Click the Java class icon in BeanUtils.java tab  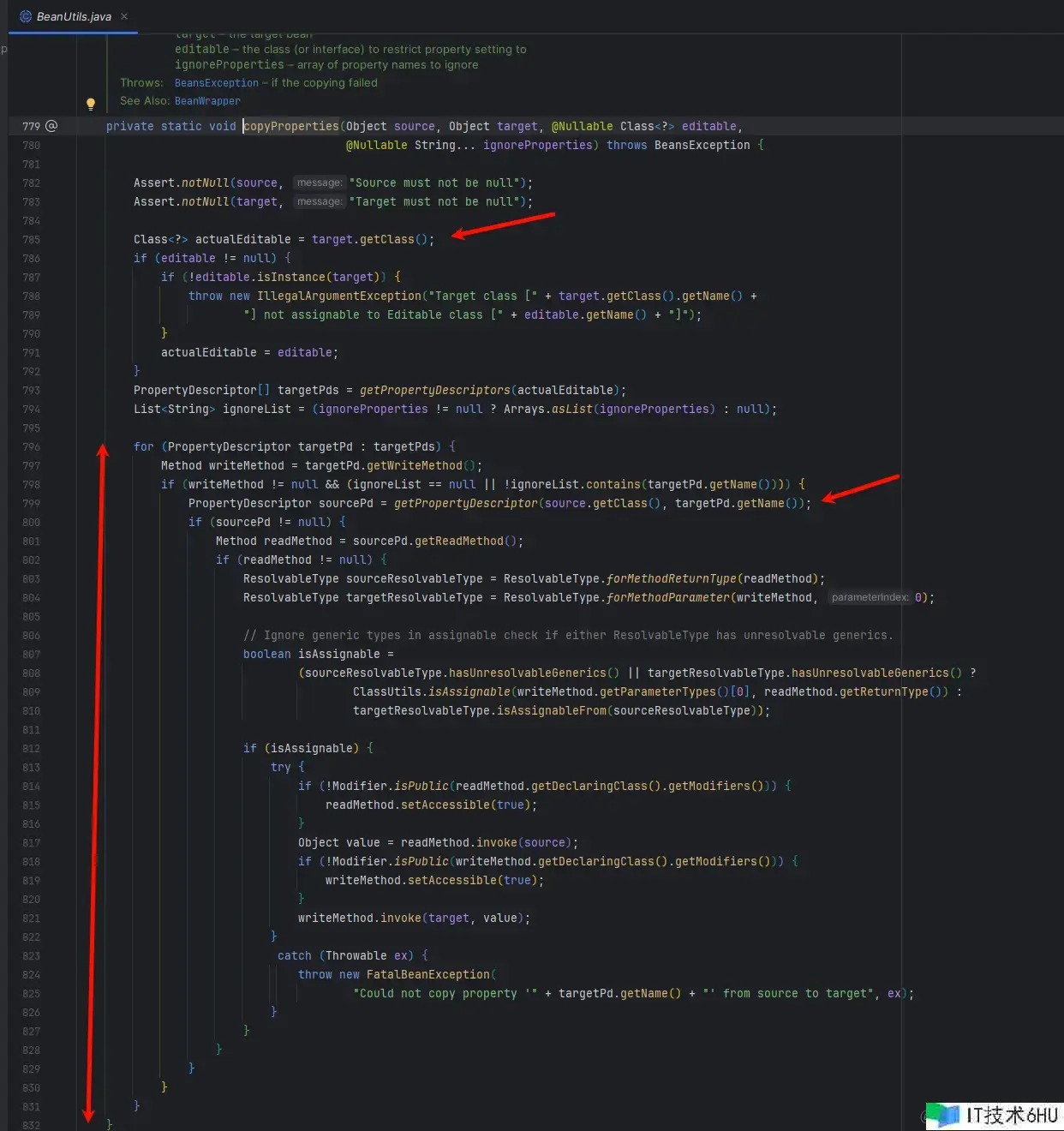click(x=26, y=16)
